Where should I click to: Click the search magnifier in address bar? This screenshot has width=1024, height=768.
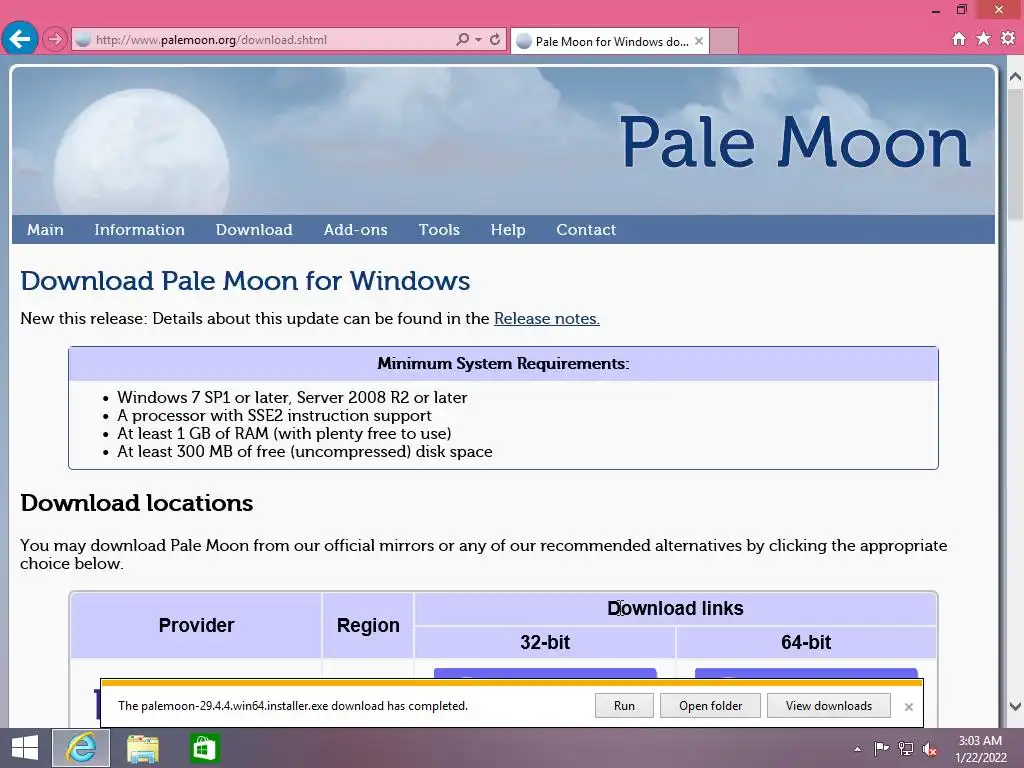(x=462, y=39)
